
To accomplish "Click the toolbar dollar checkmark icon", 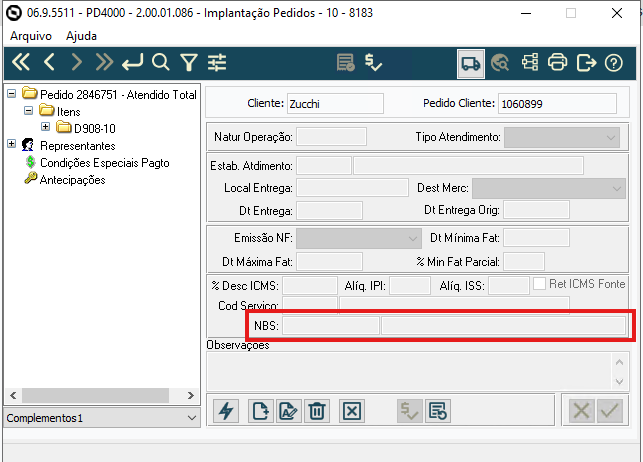I will (x=373, y=63).
